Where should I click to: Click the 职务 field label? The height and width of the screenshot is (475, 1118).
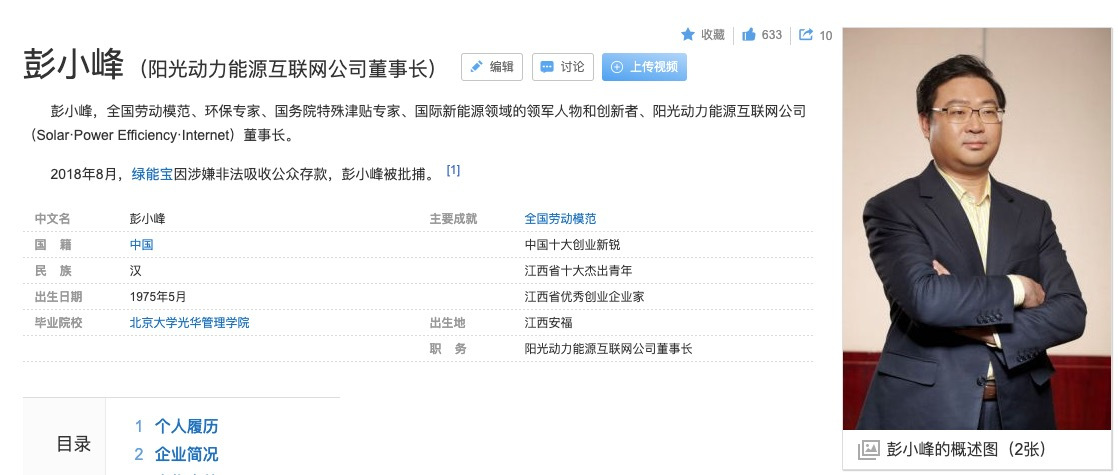tap(448, 349)
